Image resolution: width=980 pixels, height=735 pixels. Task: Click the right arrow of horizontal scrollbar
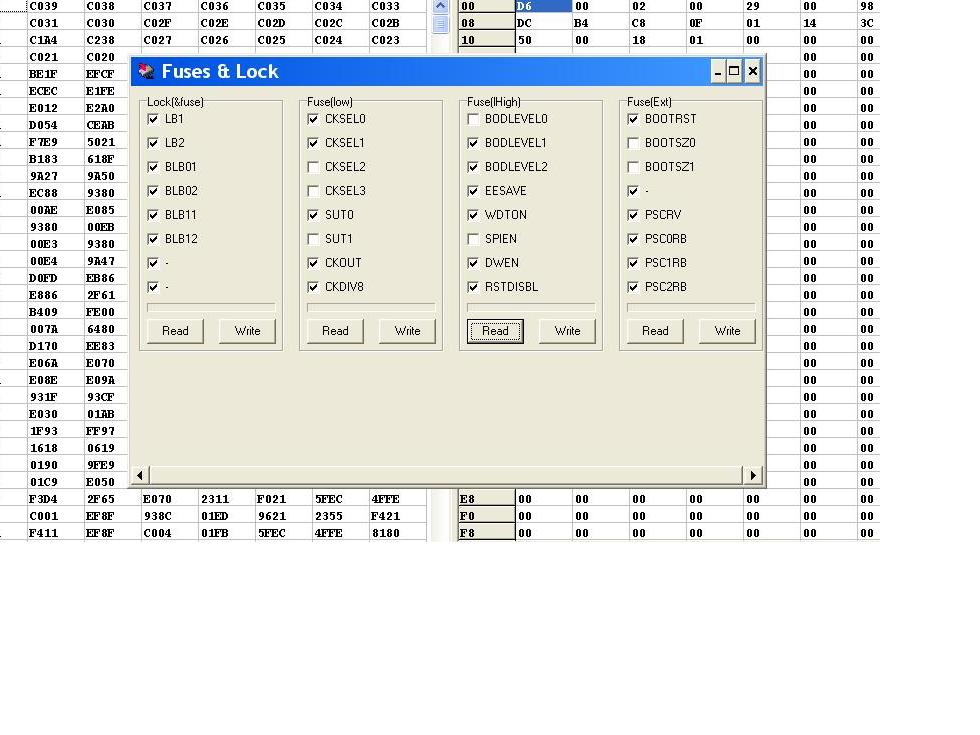tap(753, 475)
